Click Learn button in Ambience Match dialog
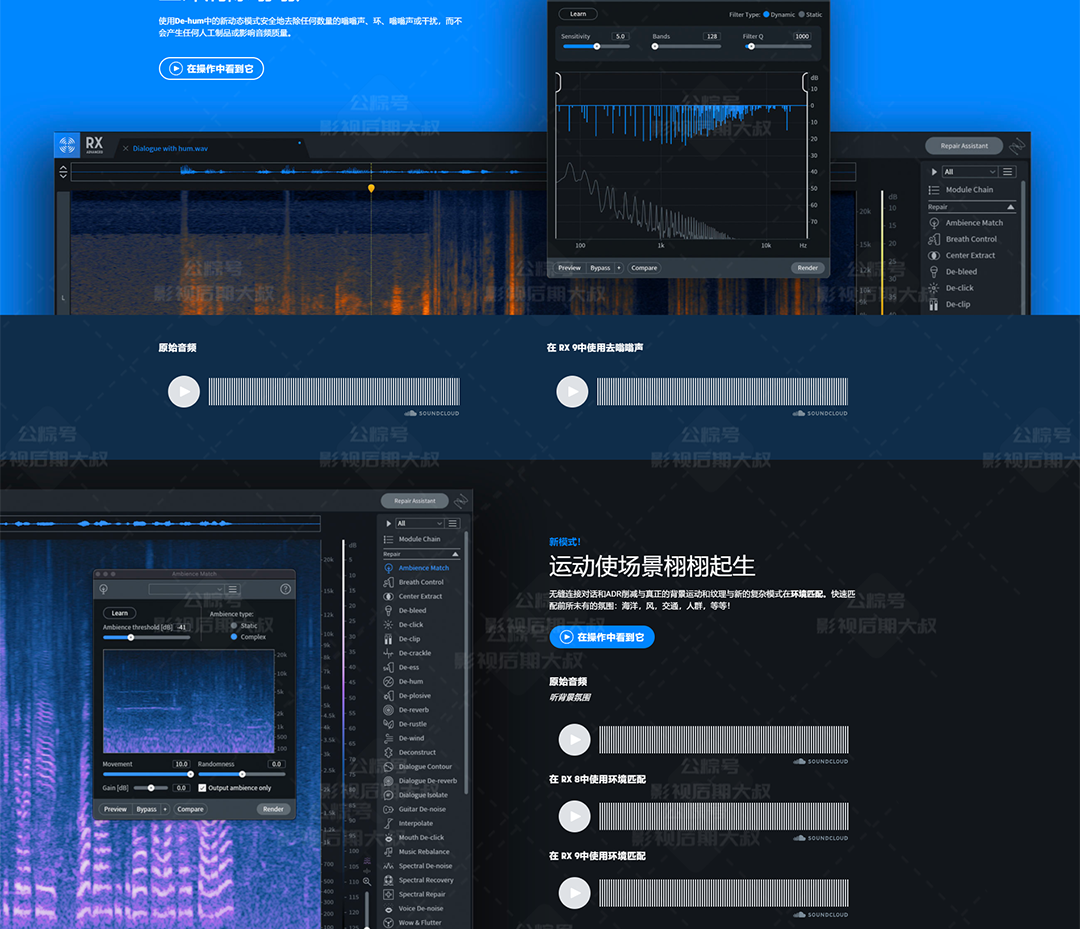 (x=120, y=613)
